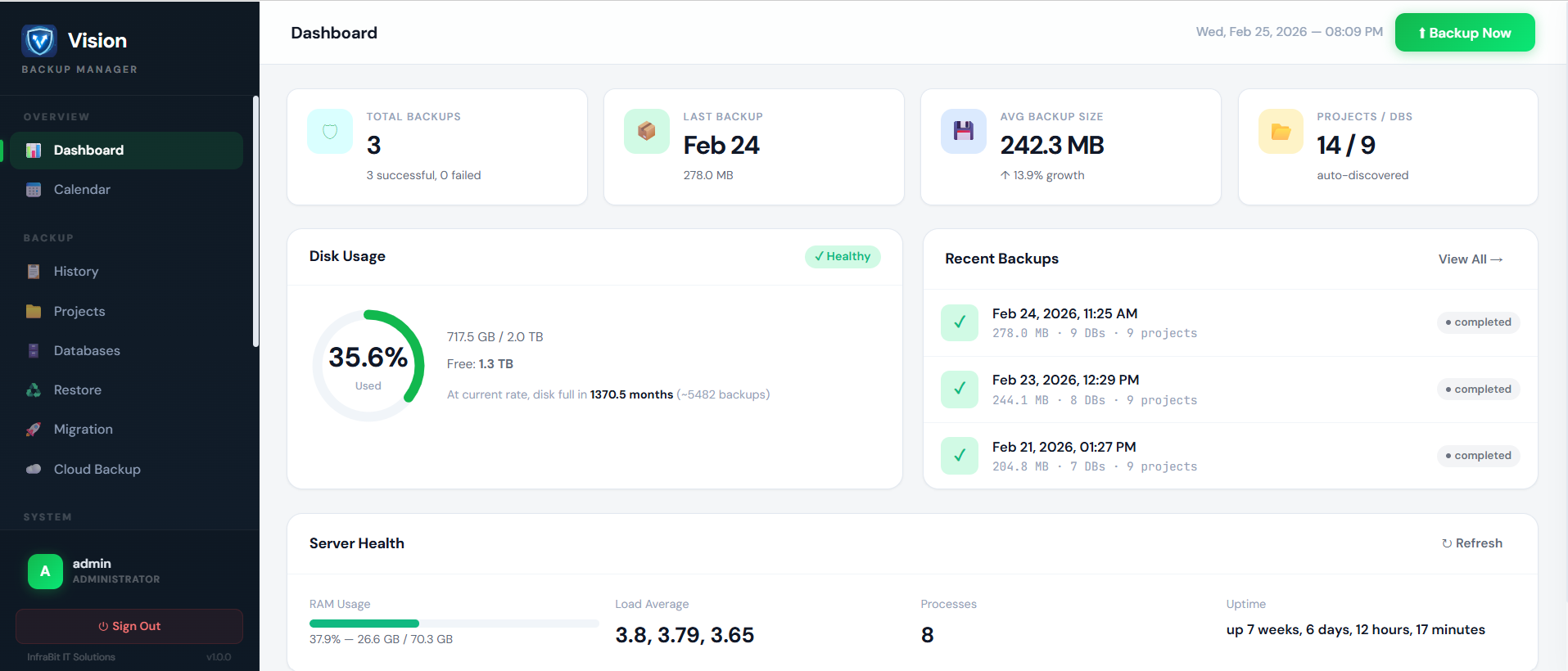The image size is (1568, 671).
Task: Click the Projects / DBs folder card icon
Action: 1281,132
